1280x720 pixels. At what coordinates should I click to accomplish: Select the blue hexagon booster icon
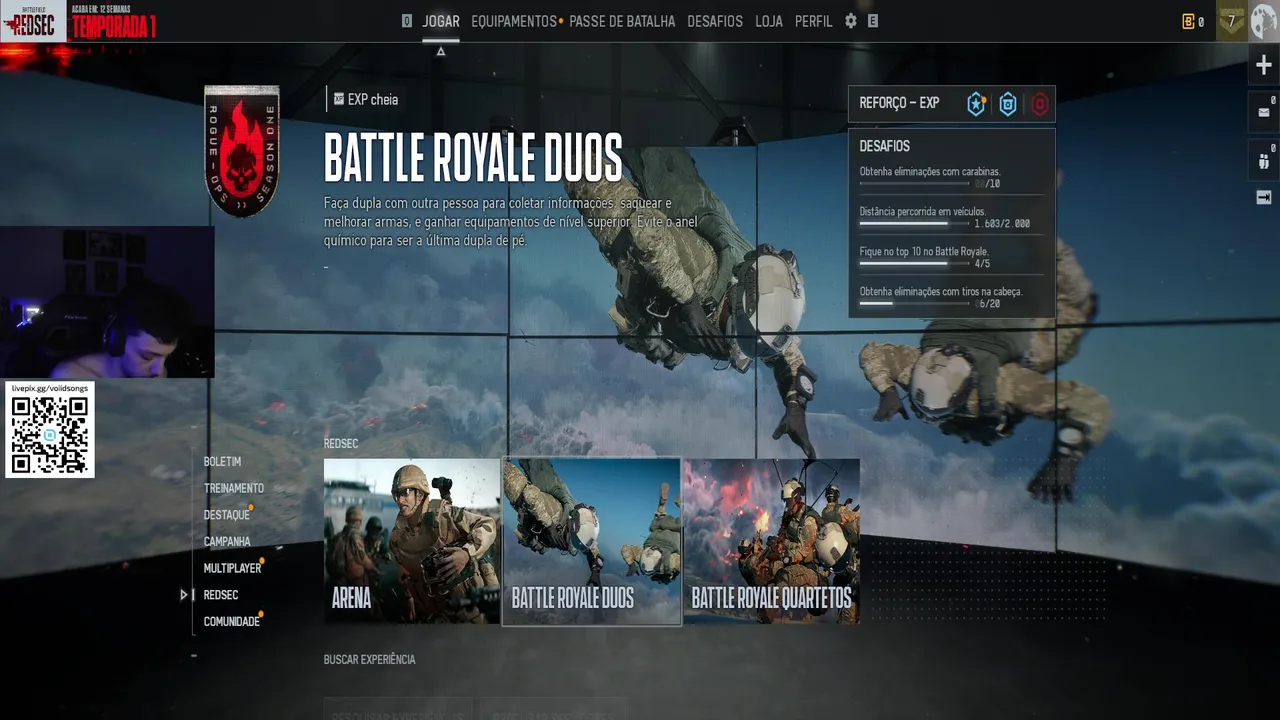pyautogui.click(x=1008, y=104)
